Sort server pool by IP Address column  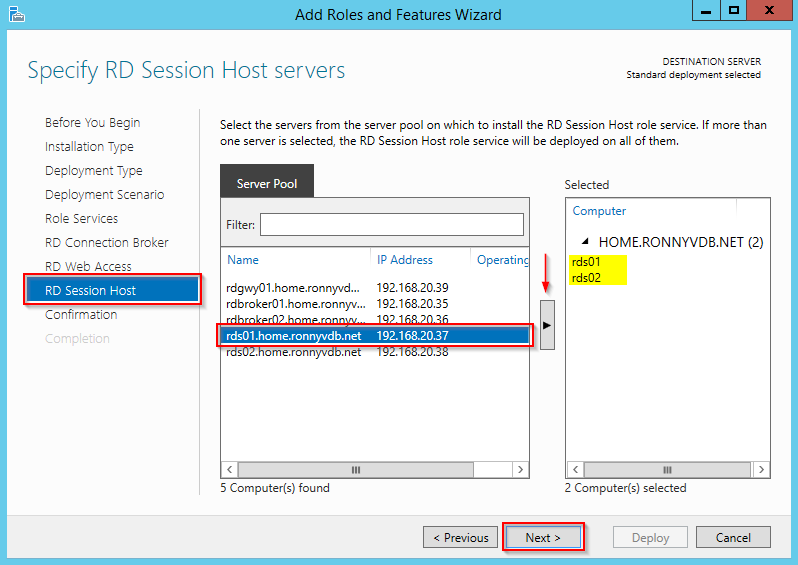(x=405, y=260)
